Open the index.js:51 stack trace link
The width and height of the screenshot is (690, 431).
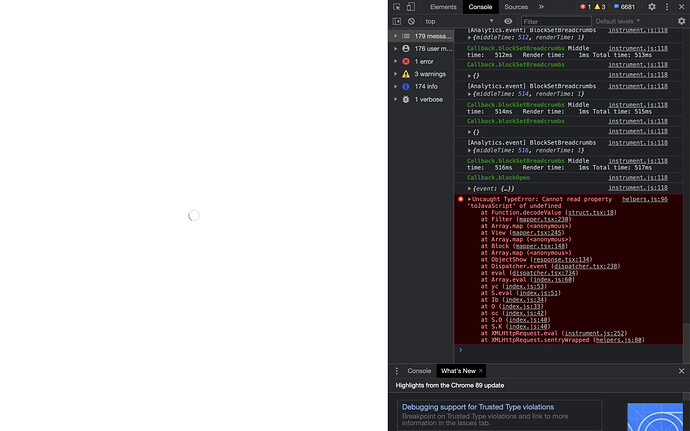pyautogui.click(x=538, y=293)
